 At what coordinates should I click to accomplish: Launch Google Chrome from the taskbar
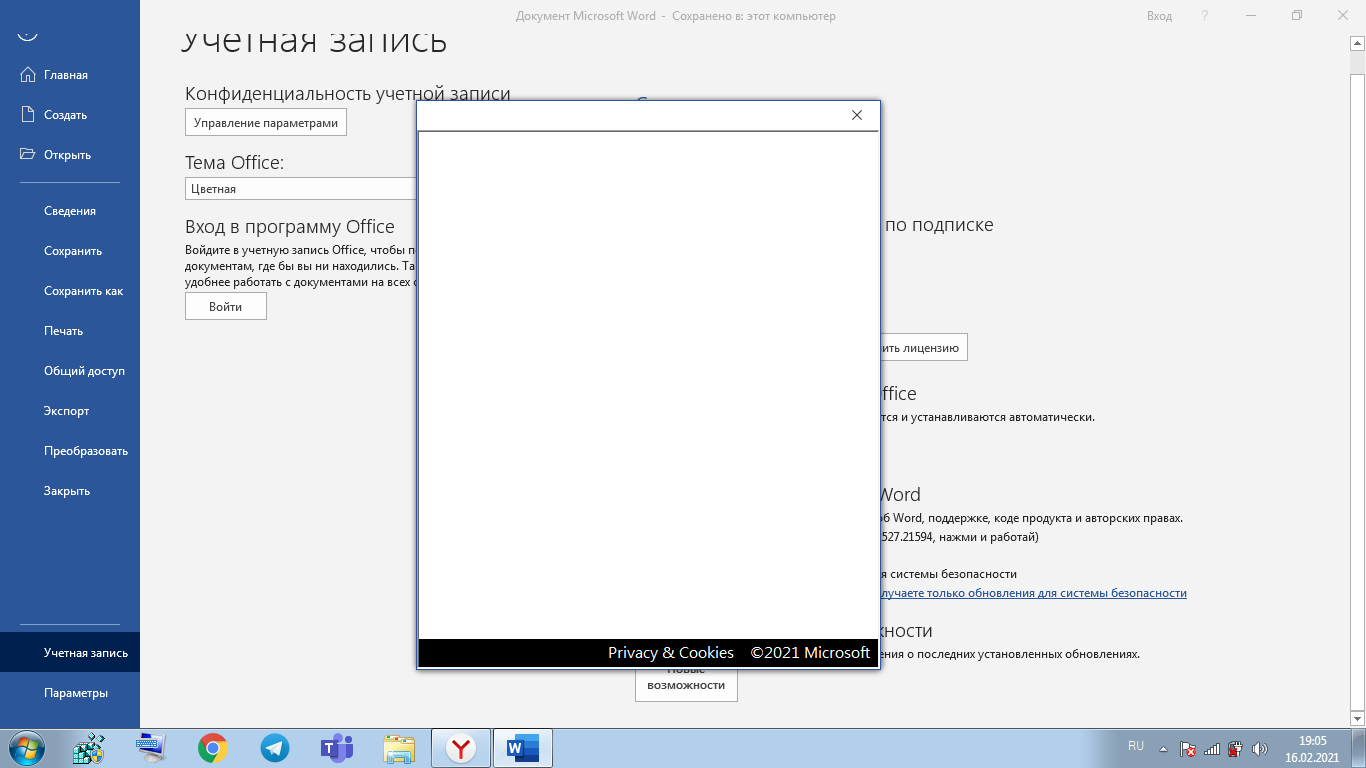tap(212, 748)
